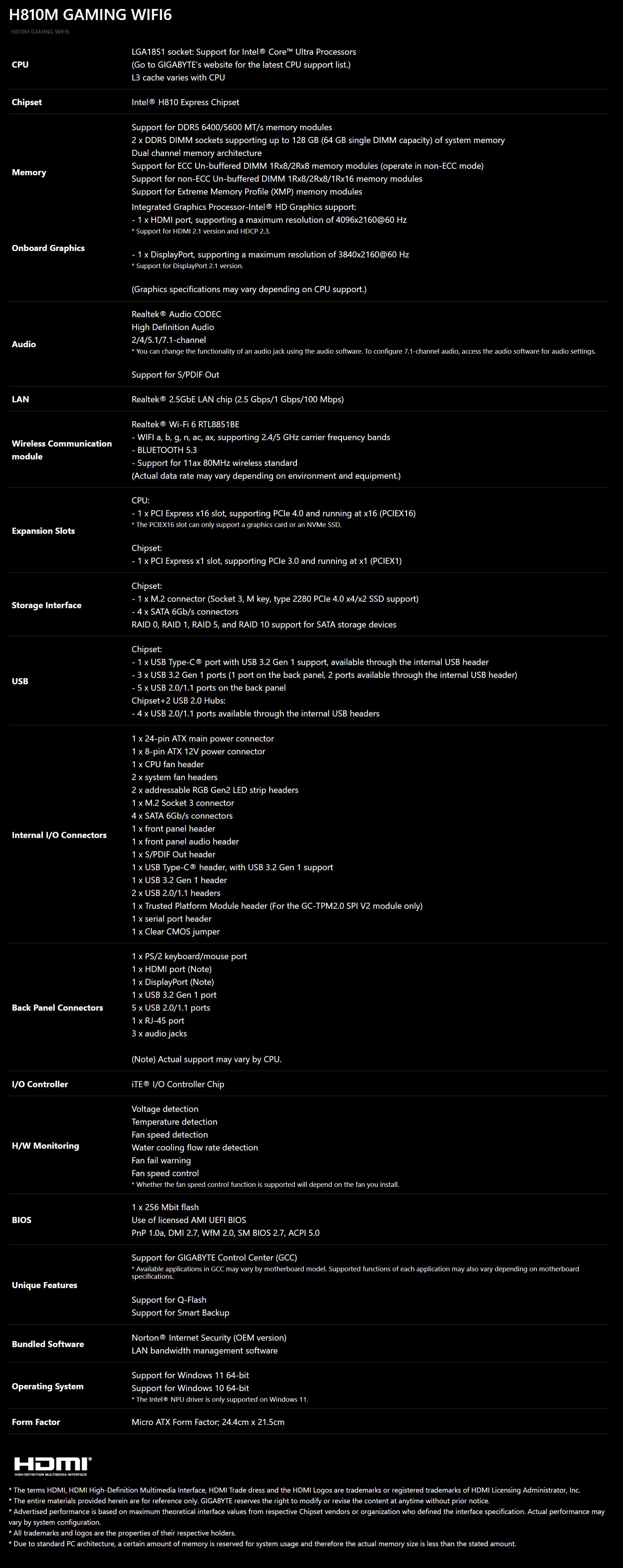Select the USB row label

pos(20,681)
